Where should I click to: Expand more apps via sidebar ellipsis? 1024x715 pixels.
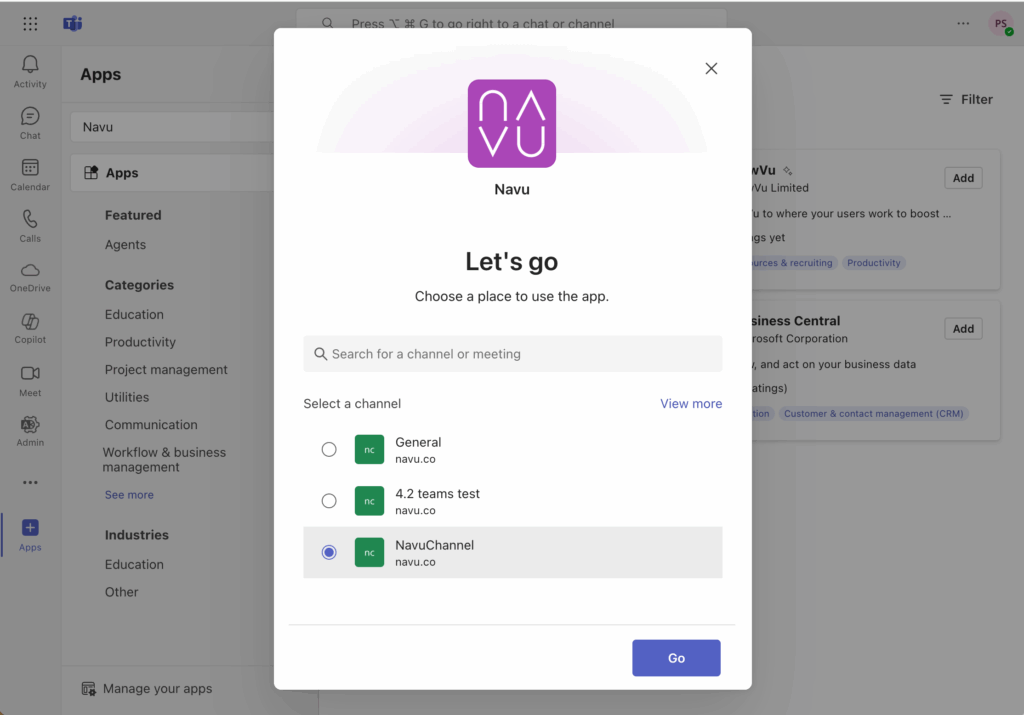30,483
